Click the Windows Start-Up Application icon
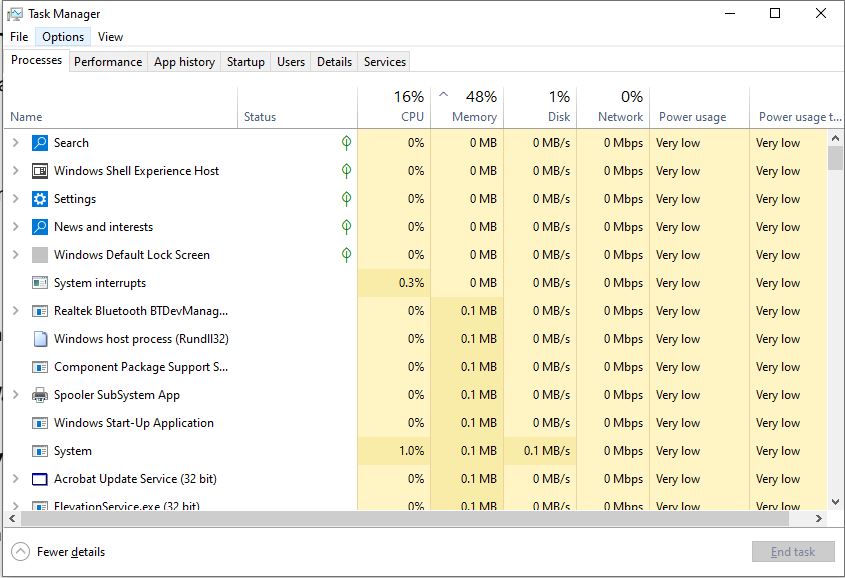This screenshot has width=845, height=578. point(40,423)
